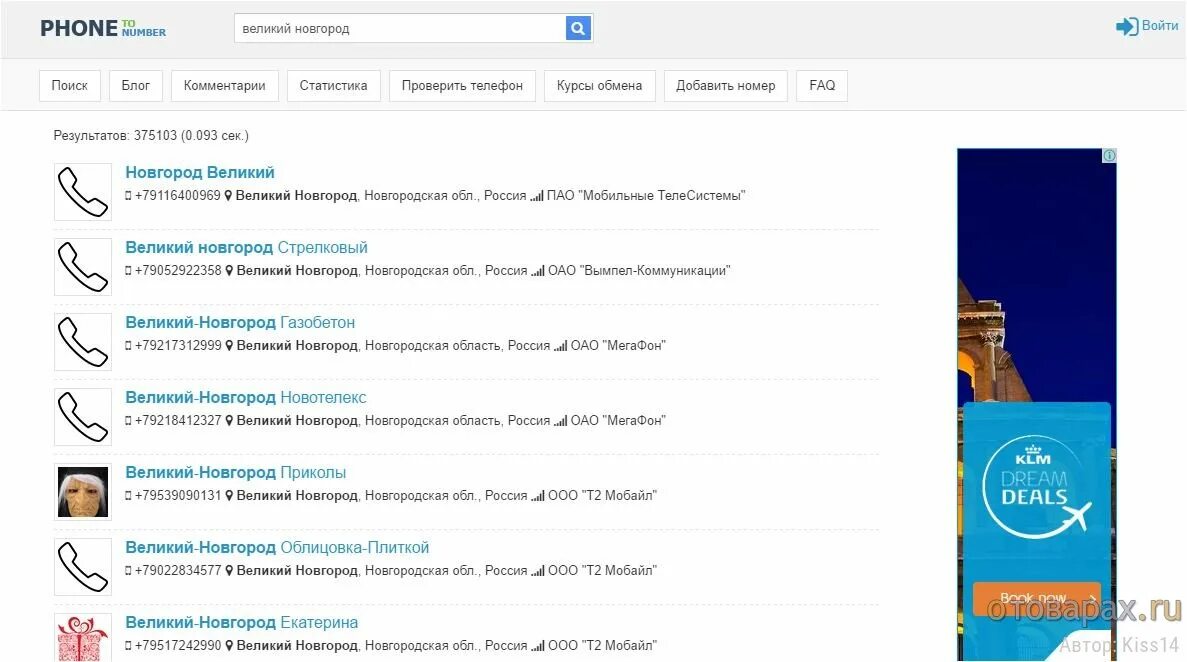Image resolution: width=1187 pixels, height=662 pixels.
Task: Click phone icon for Великий новгород Стрелковый
Action: click(x=83, y=267)
